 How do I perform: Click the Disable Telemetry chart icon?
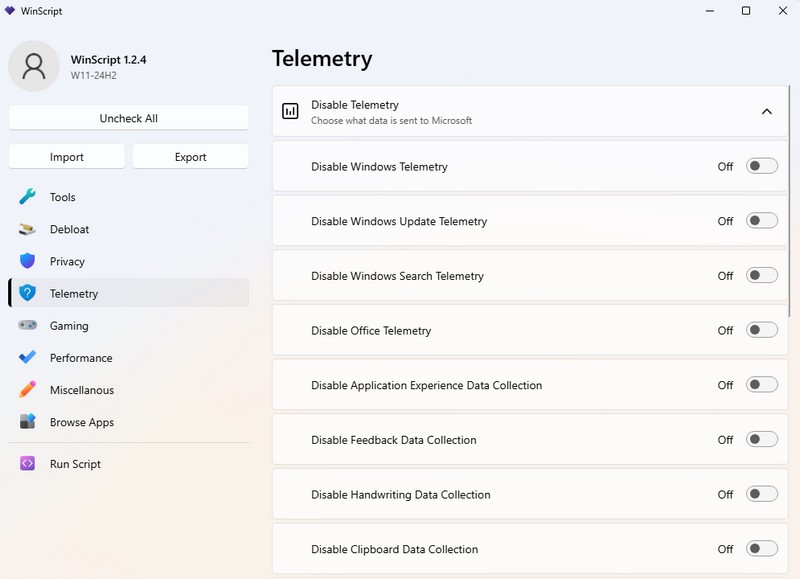pyautogui.click(x=290, y=112)
